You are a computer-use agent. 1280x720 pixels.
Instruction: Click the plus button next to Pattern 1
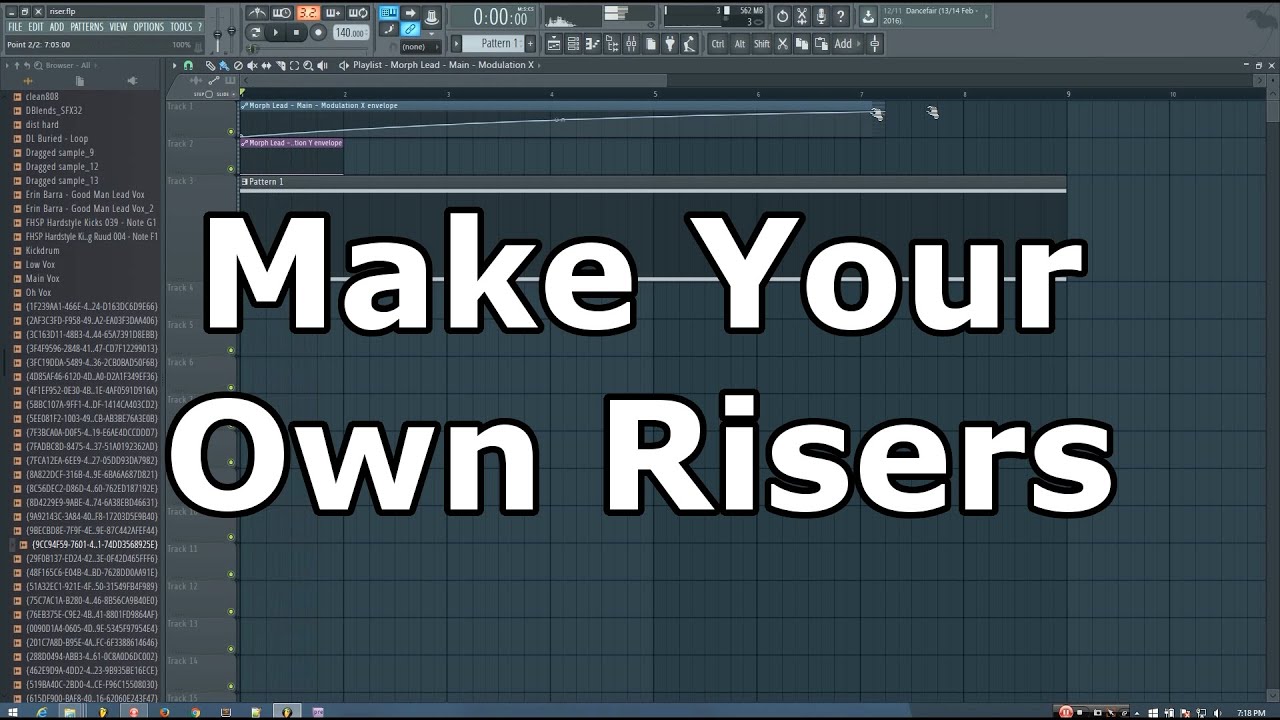[530, 43]
